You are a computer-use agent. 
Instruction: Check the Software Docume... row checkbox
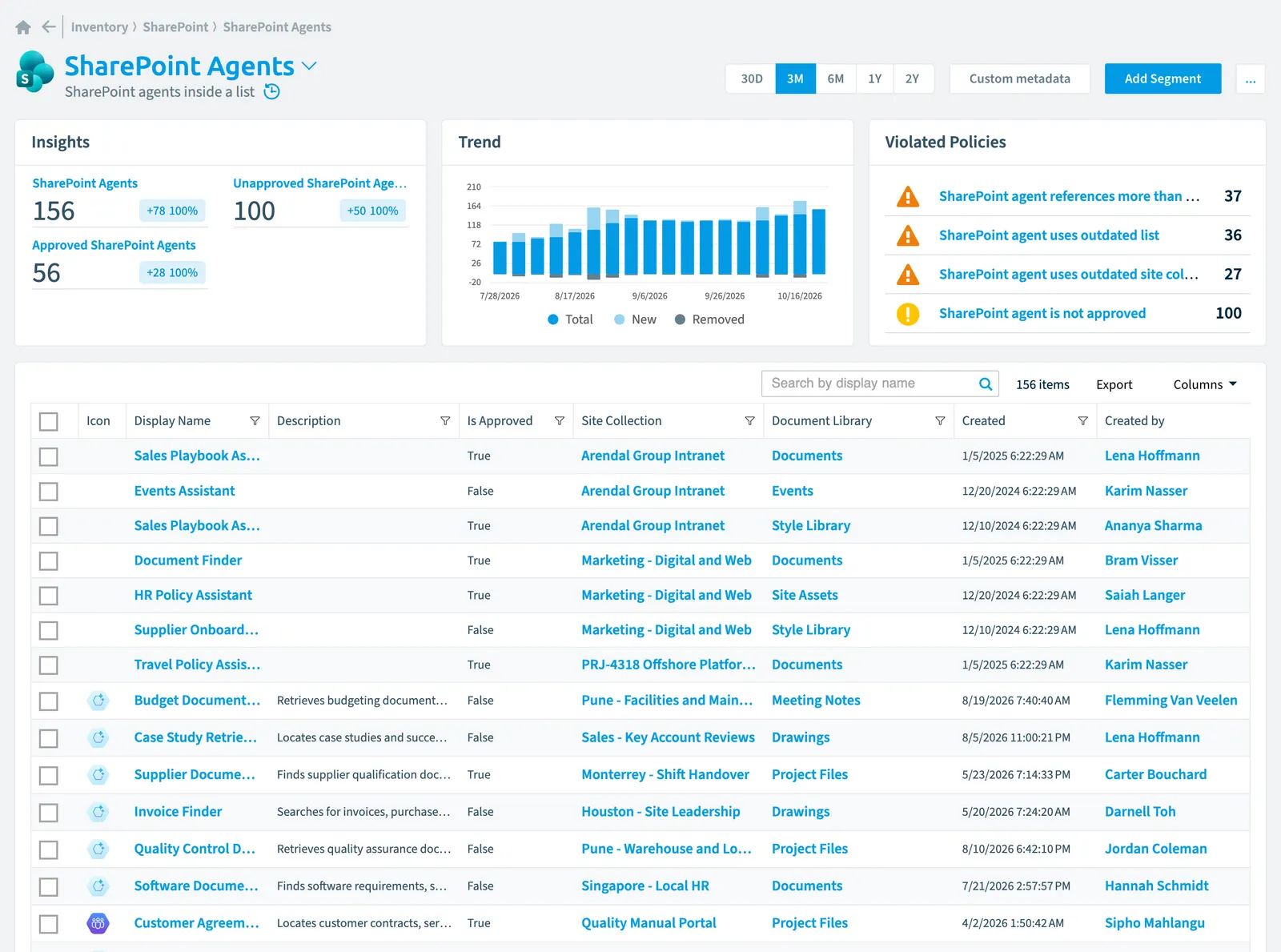(49, 887)
